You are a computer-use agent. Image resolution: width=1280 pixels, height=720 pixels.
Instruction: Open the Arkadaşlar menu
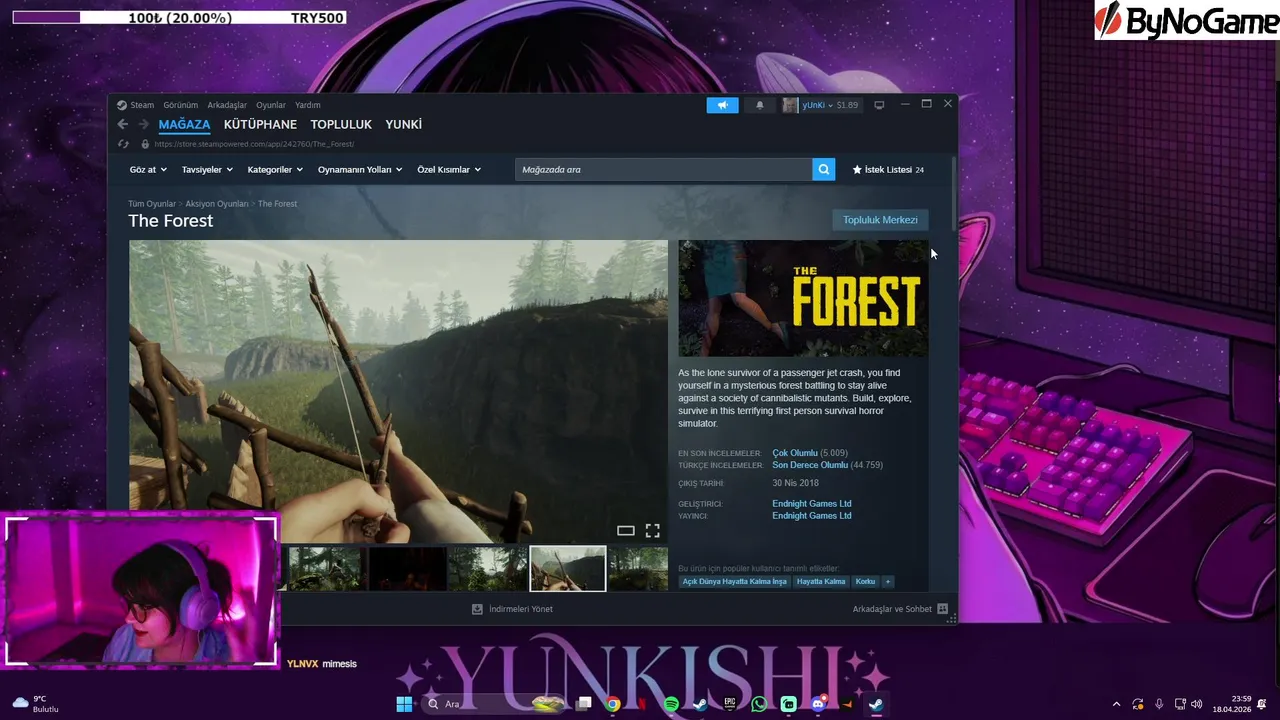click(x=227, y=105)
